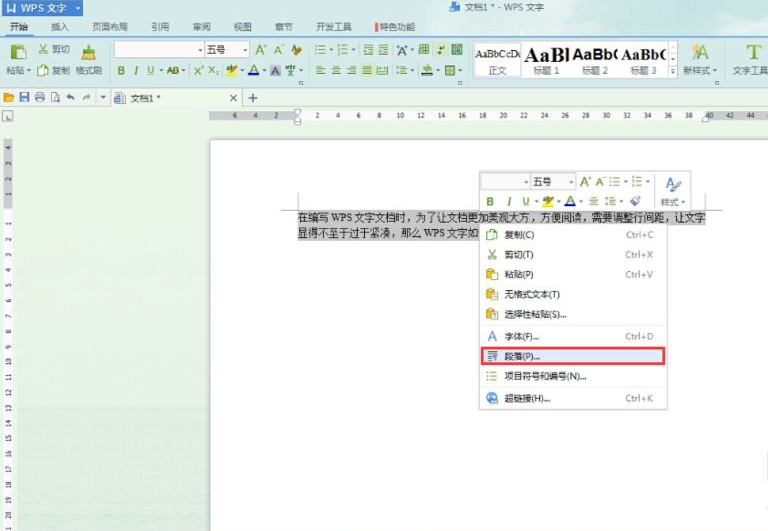Open a new document tab with plus
The height and width of the screenshot is (531, 768).
click(x=253, y=98)
